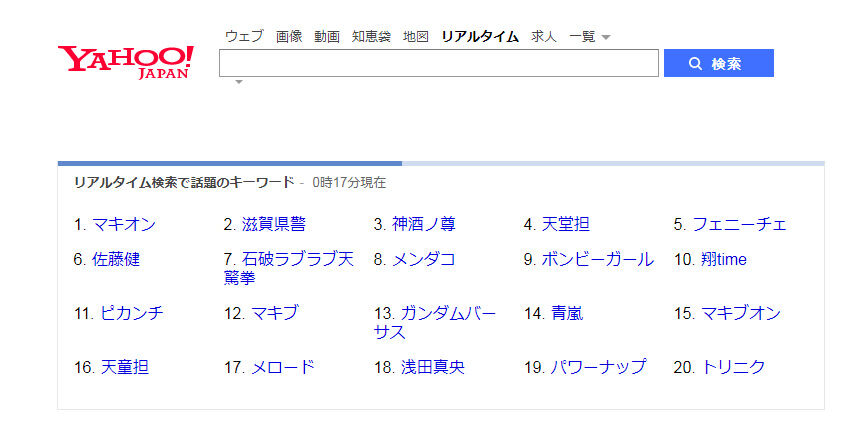Switch to the 画像 search tab

(x=289, y=36)
